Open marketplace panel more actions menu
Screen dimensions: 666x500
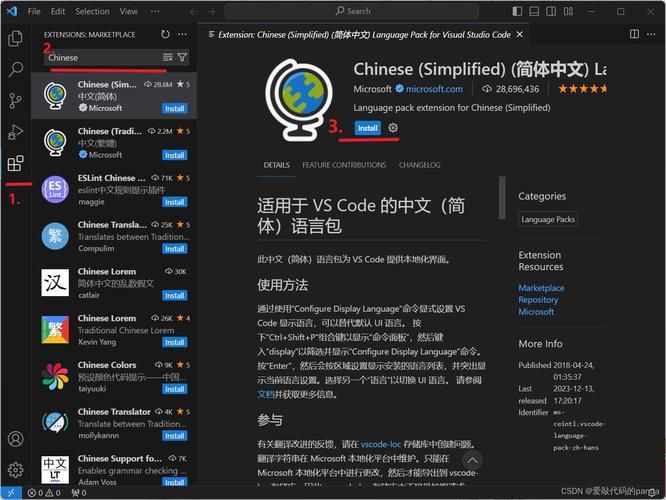[182, 34]
